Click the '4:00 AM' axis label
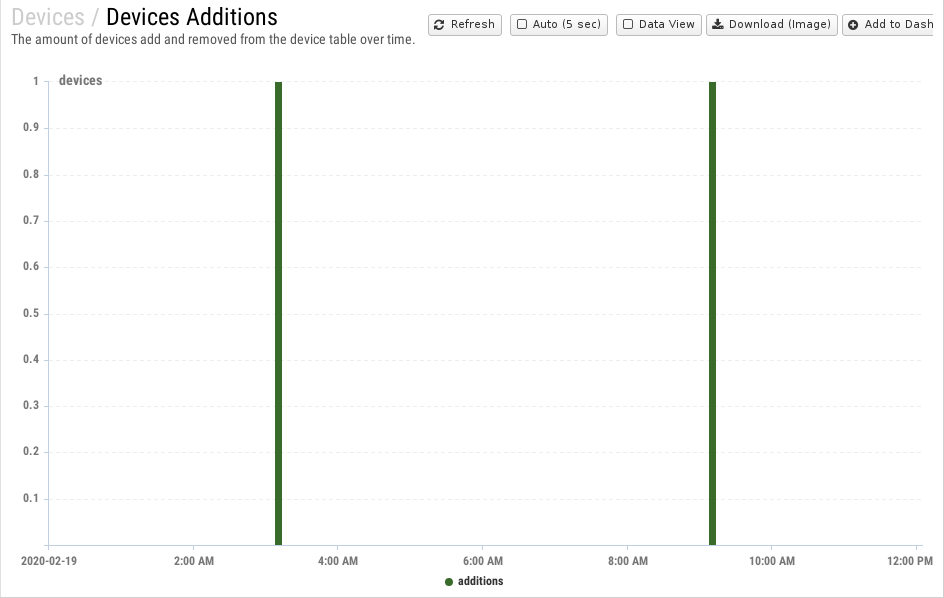 coord(338,561)
